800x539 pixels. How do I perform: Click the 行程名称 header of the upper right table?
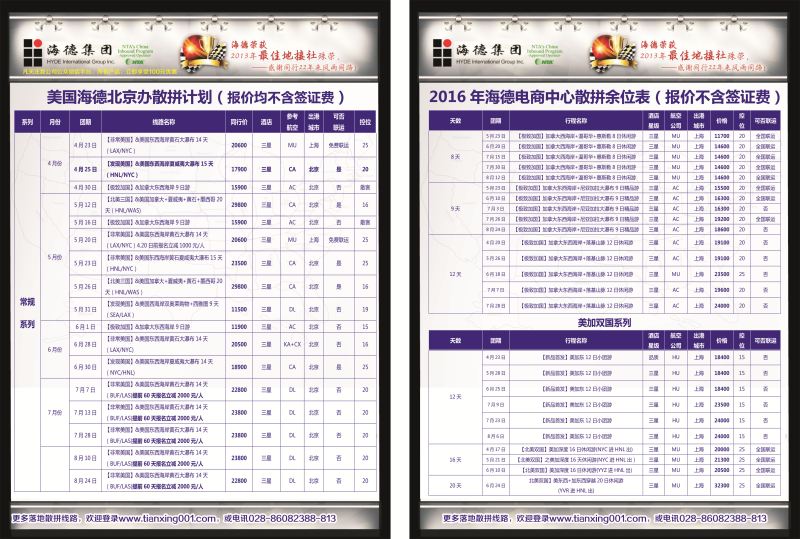(576, 121)
